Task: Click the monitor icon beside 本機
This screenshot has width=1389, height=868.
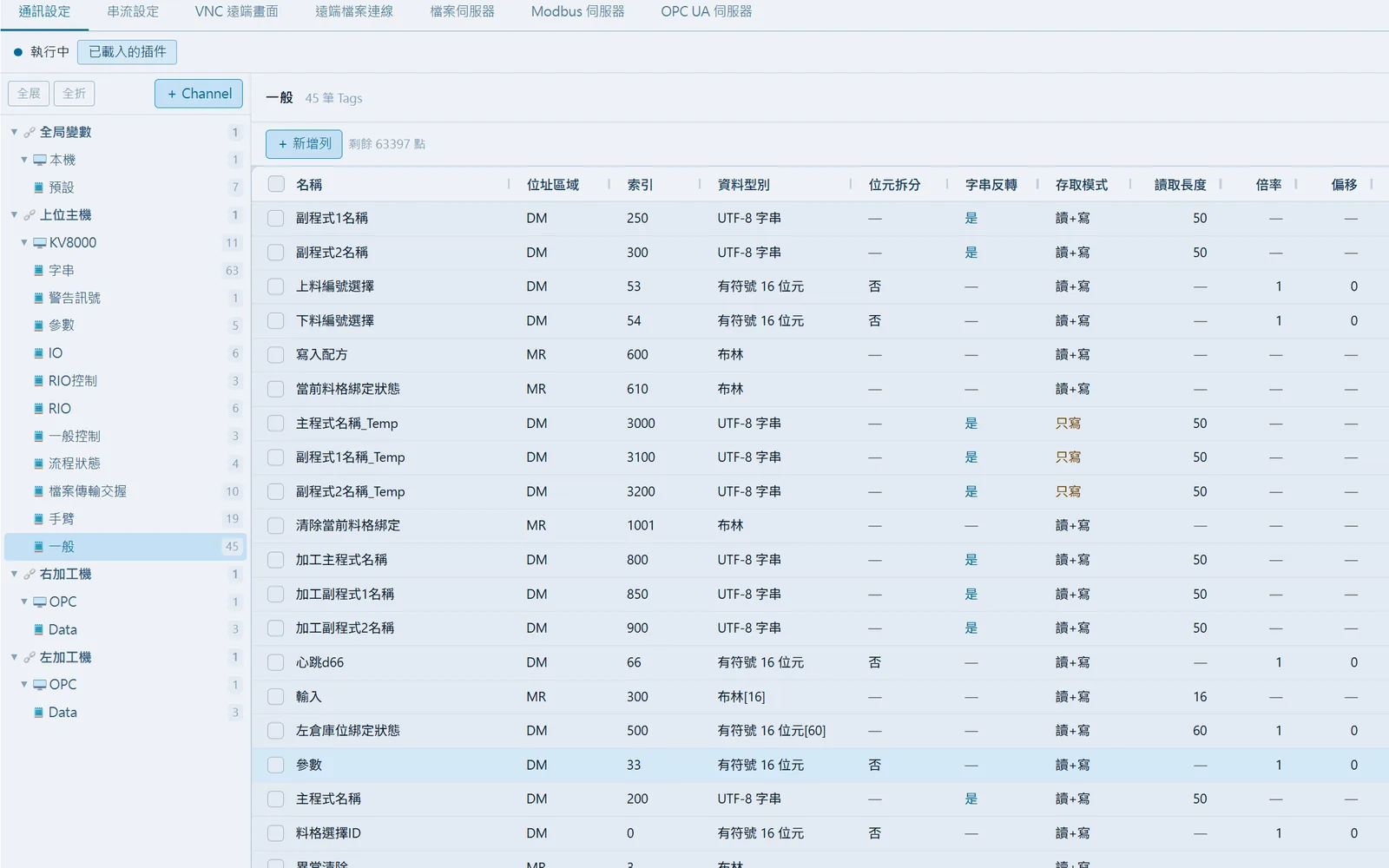Action: pyautogui.click(x=40, y=160)
